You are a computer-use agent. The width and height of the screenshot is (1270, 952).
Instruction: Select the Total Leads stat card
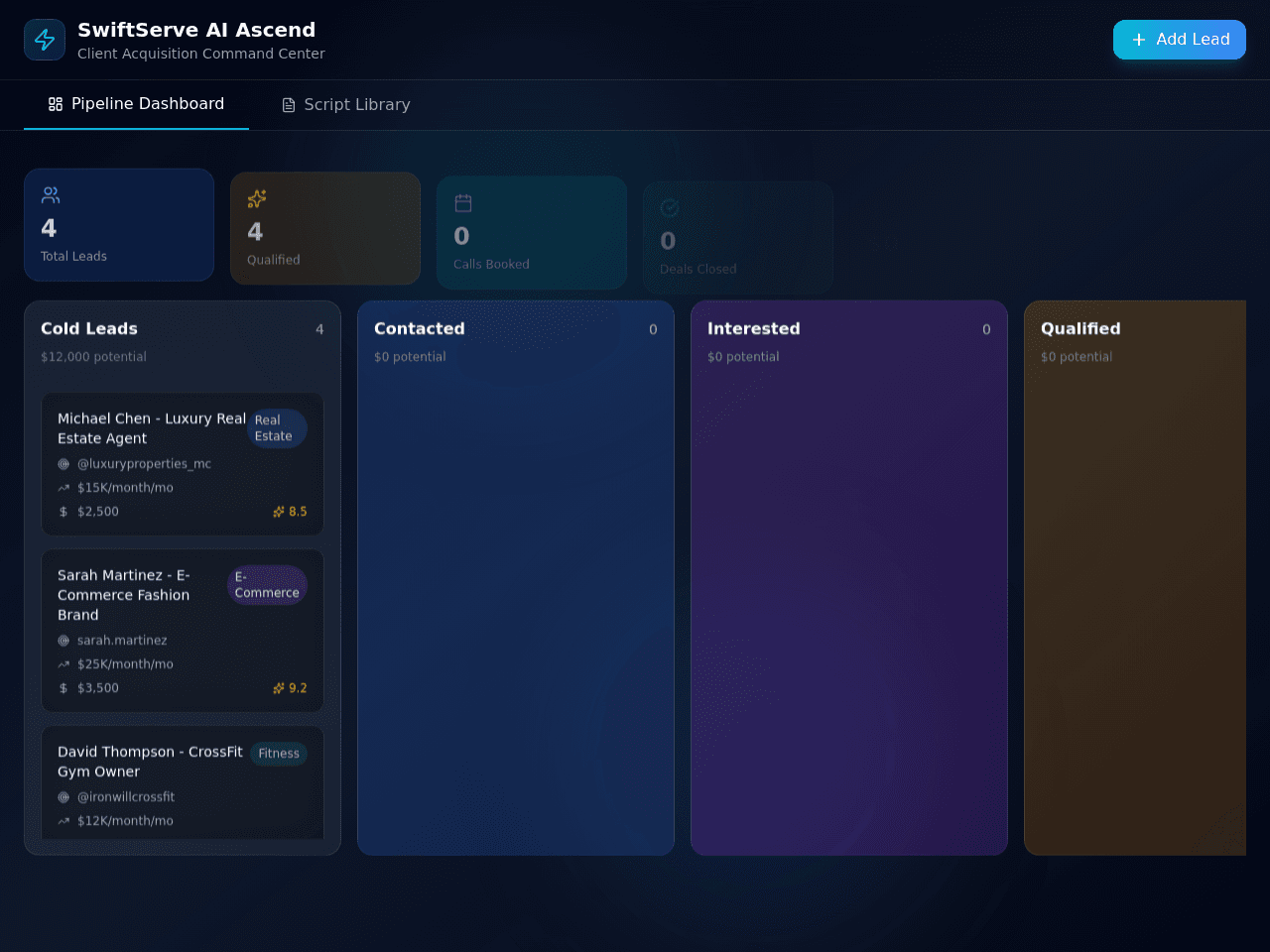pyautogui.click(x=119, y=225)
